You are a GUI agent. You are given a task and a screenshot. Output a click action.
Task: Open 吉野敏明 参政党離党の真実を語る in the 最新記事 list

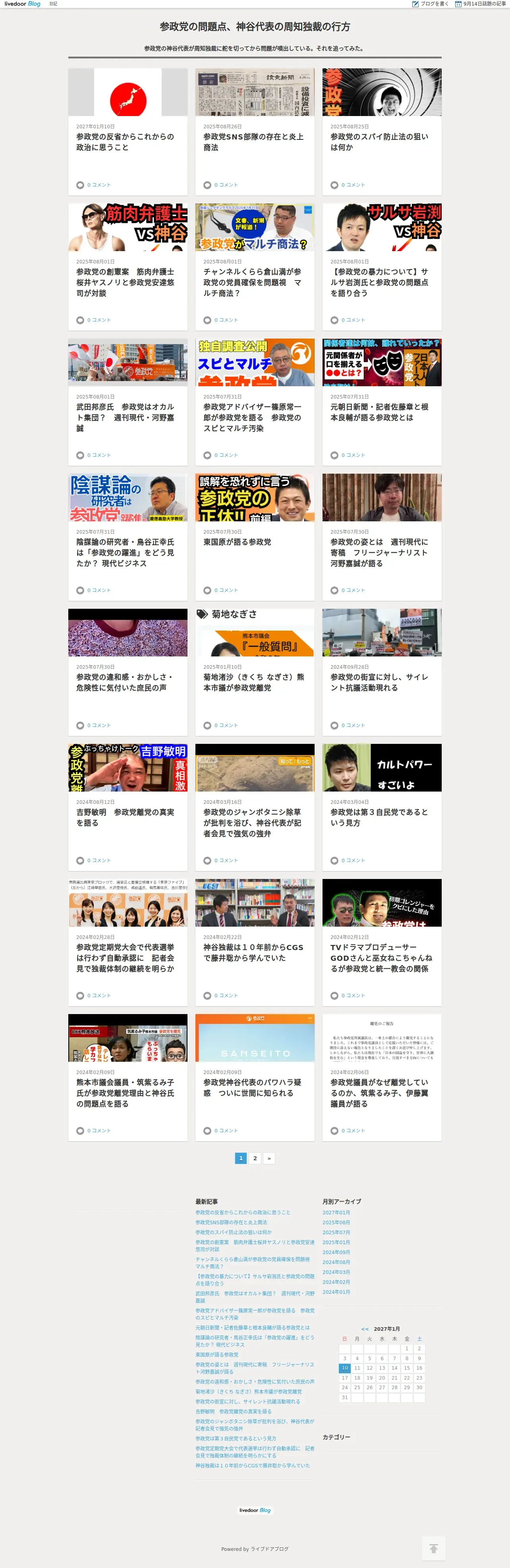(233, 1411)
